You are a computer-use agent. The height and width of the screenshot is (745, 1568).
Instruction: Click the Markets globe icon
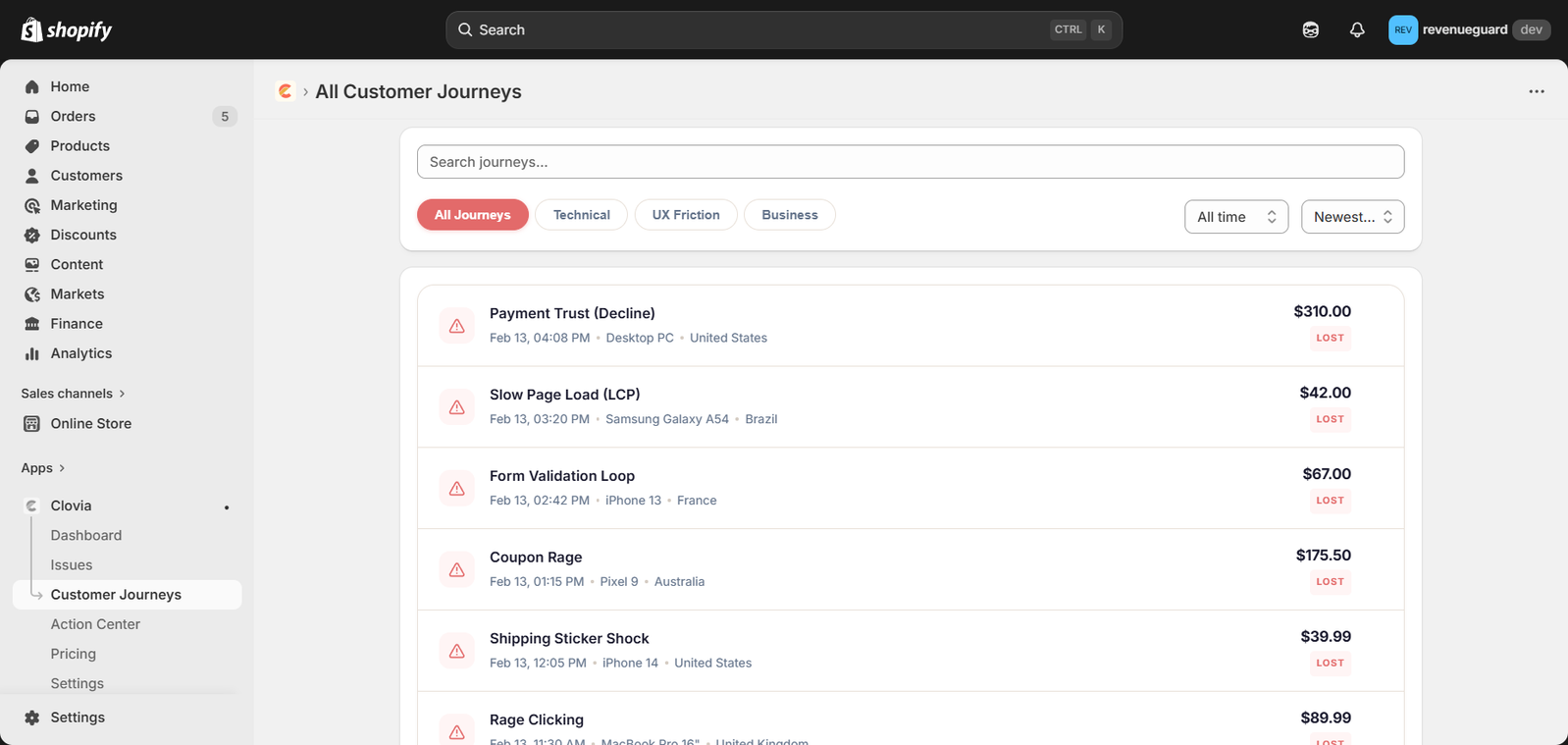pyautogui.click(x=32, y=293)
